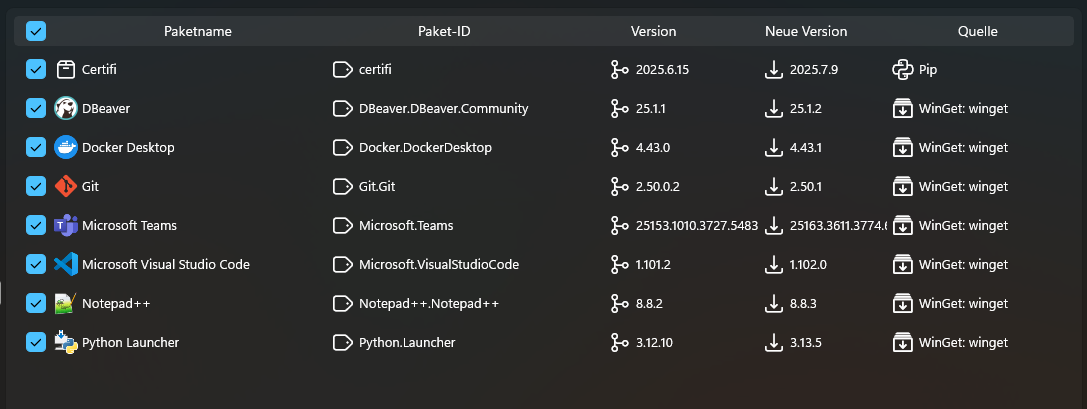Viewport: 1087px width, 409px height.
Task: Click the Pip source icon for Certifi
Action: [901, 70]
